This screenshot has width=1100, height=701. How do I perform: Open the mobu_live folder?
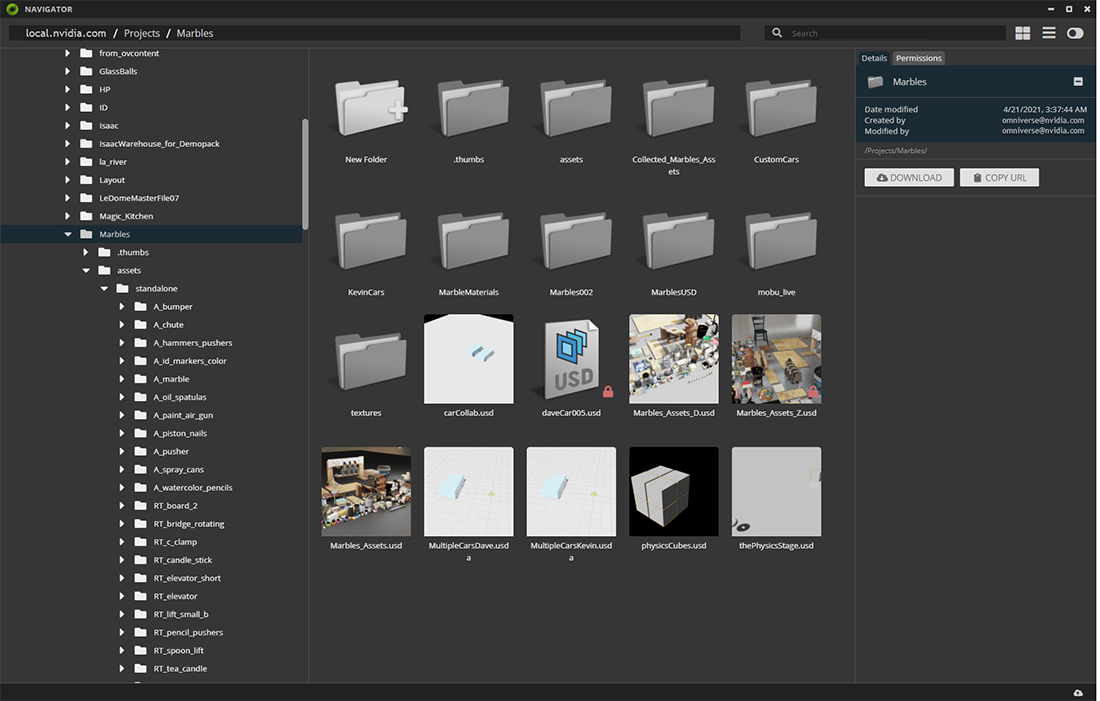[780, 241]
